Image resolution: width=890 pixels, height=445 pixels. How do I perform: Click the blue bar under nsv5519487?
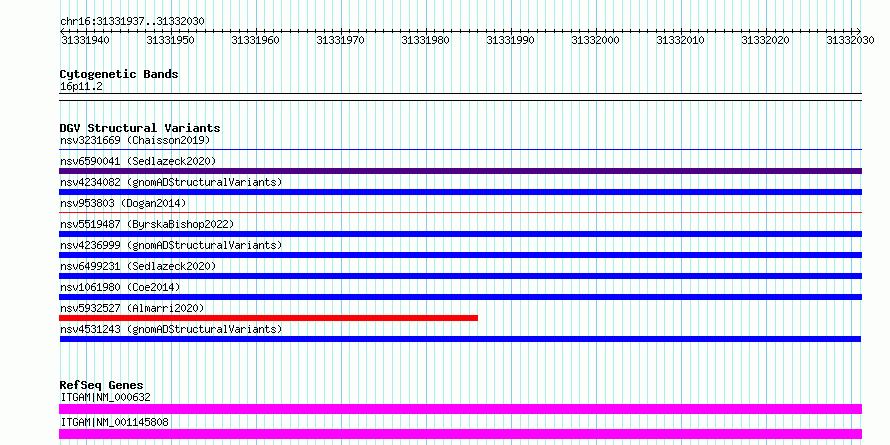click(x=460, y=234)
